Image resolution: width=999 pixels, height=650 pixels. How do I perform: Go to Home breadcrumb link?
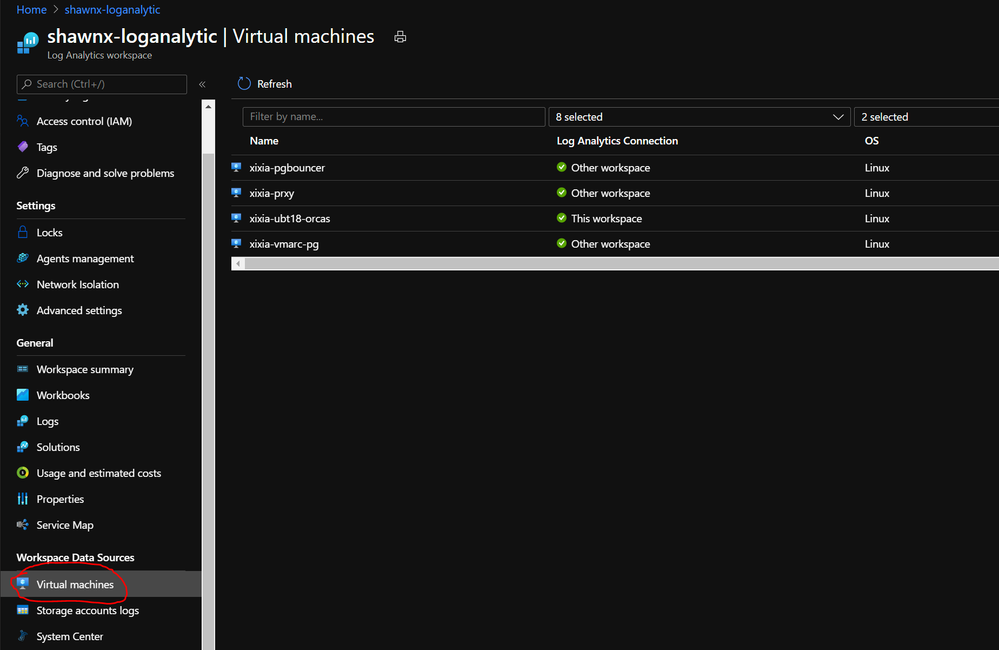[x=31, y=10]
